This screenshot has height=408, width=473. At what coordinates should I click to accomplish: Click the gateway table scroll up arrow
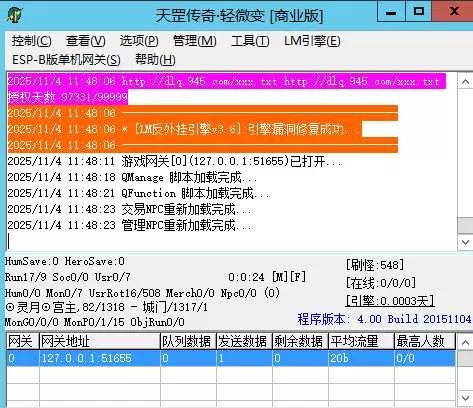(x=465, y=342)
